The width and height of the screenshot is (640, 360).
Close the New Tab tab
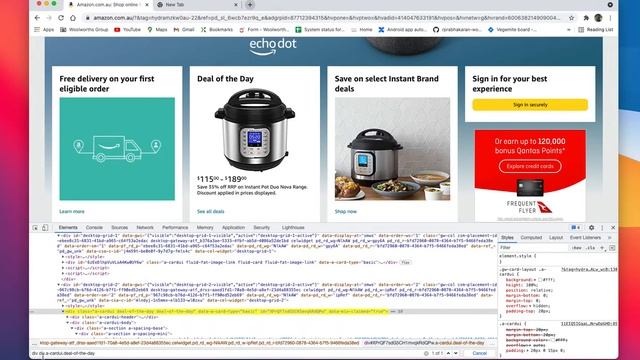pos(236,5)
